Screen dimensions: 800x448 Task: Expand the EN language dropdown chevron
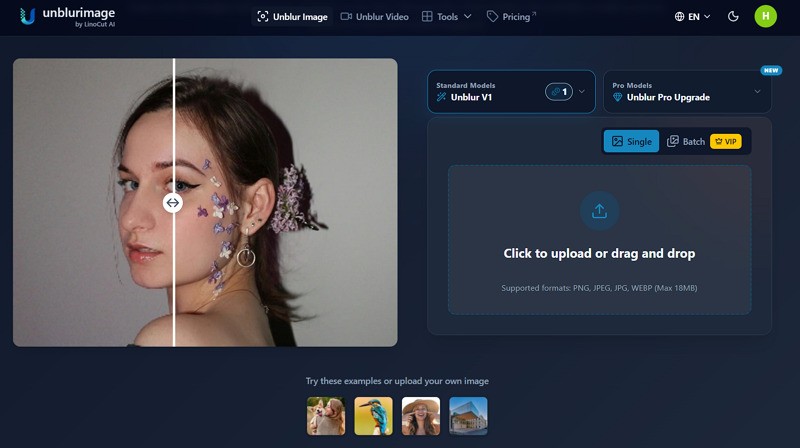707,17
